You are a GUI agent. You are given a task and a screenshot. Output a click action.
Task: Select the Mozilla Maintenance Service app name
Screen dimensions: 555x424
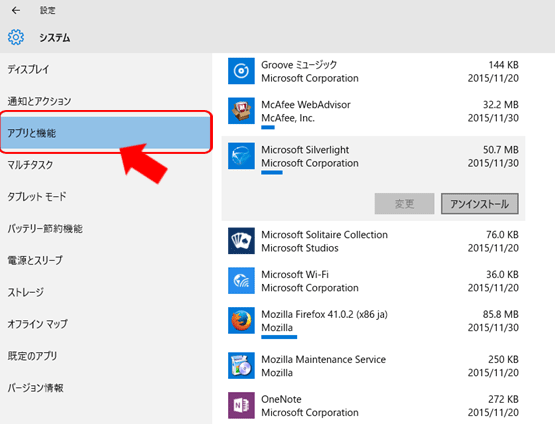click(324, 360)
